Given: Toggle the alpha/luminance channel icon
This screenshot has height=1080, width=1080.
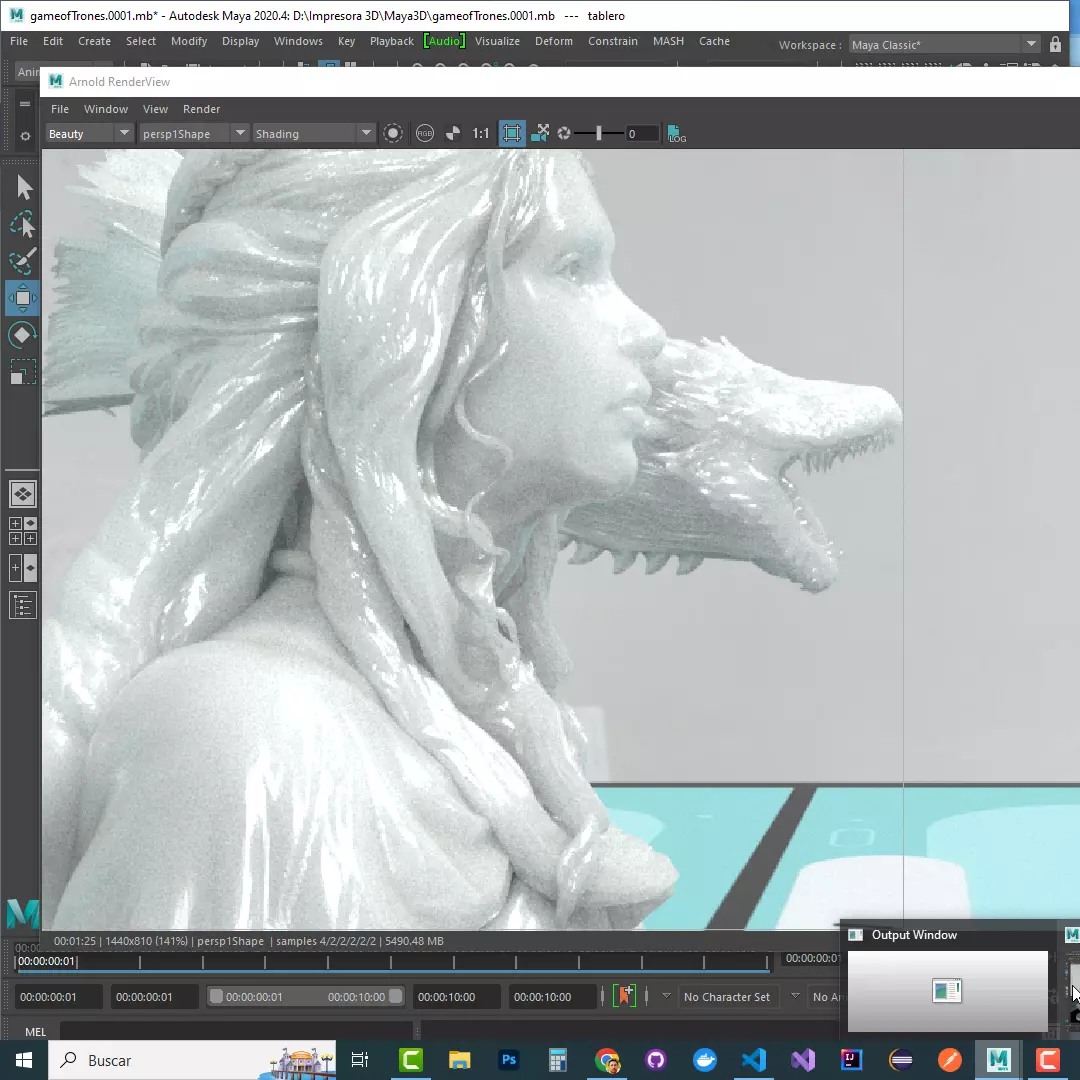Looking at the screenshot, I should (453, 134).
